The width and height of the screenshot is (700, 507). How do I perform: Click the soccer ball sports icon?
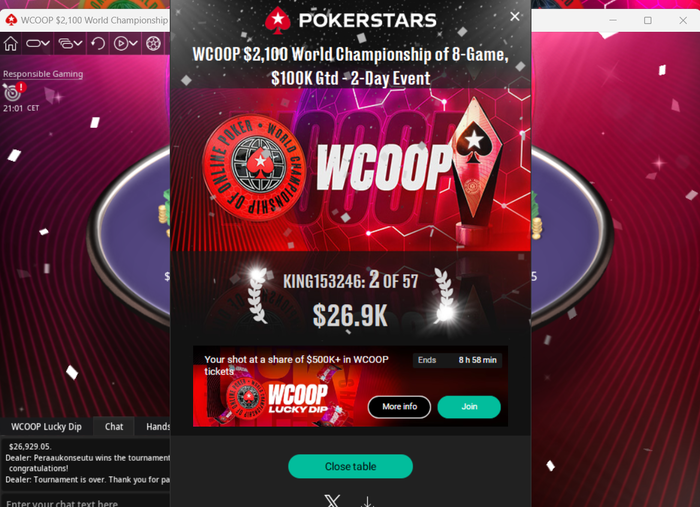pyautogui.click(x=153, y=43)
